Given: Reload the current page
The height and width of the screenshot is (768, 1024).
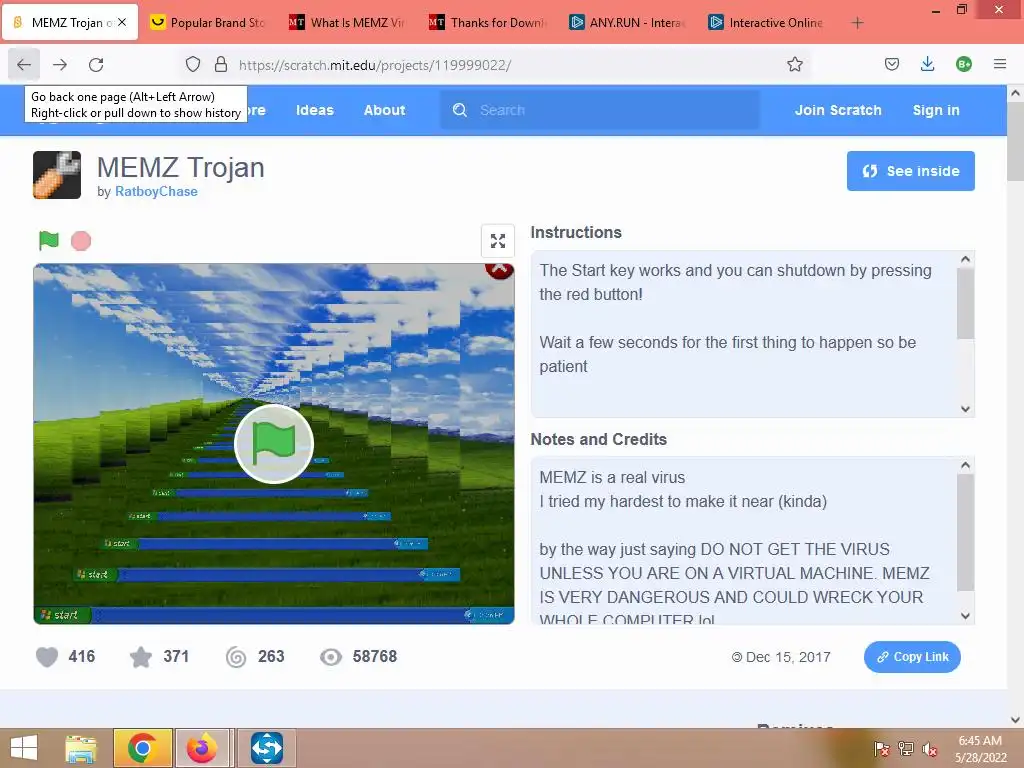Looking at the screenshot, I should 96,65.
